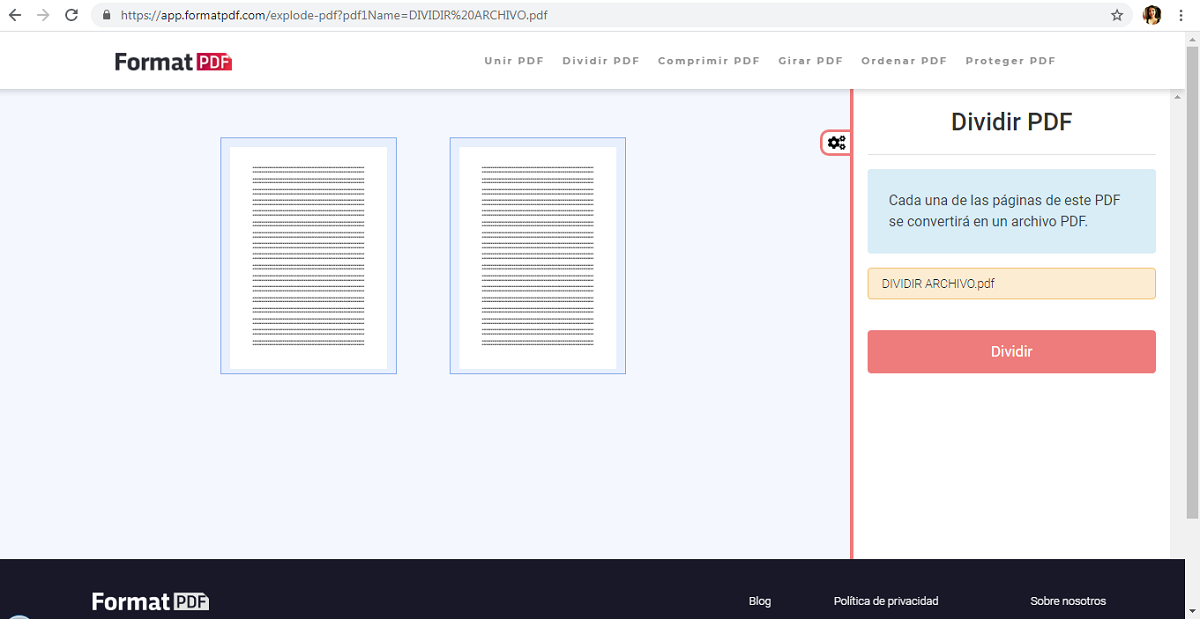1200x619 pixels.
Task: Click the padlock icon in the address bar
Action: (x=105, y=15)
